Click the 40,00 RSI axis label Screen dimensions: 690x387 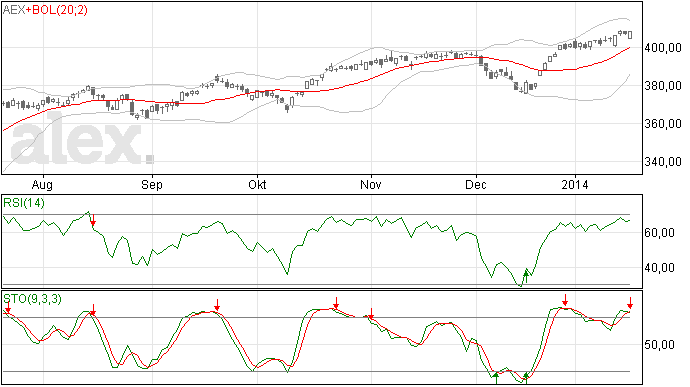[x=659, y=268]
